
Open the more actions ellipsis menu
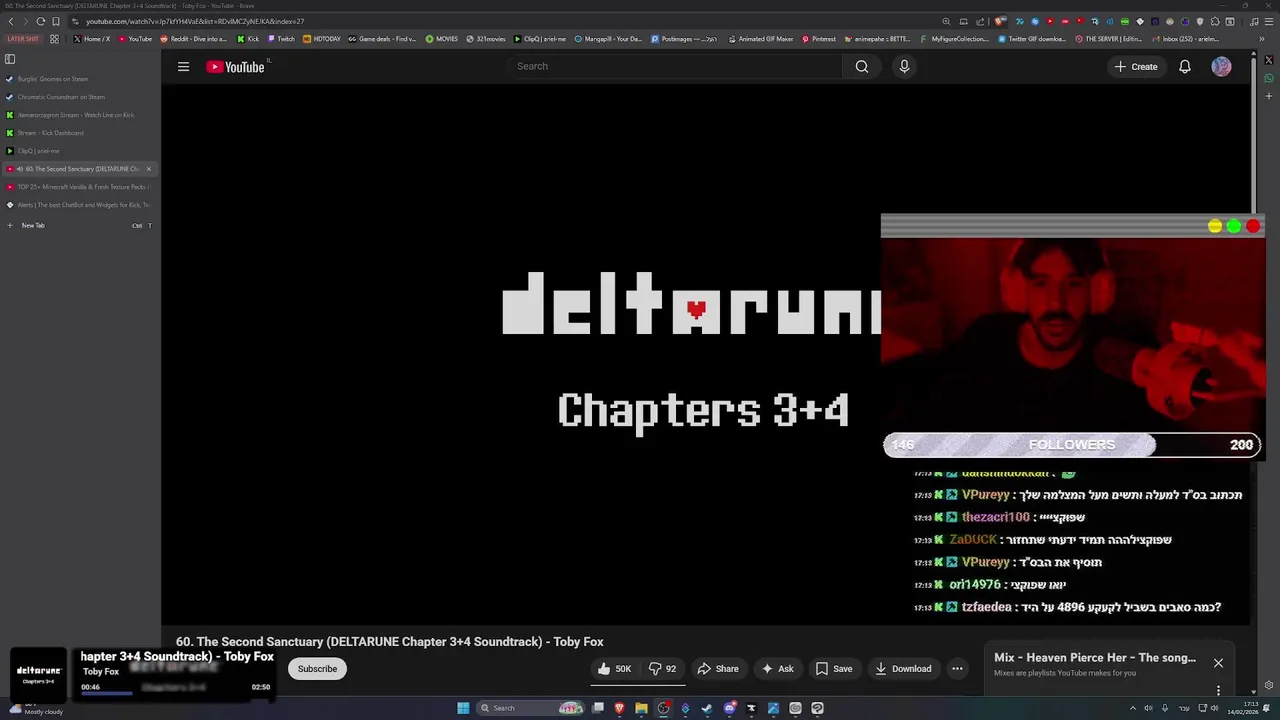pyautogui.click(x=957, y=669)
